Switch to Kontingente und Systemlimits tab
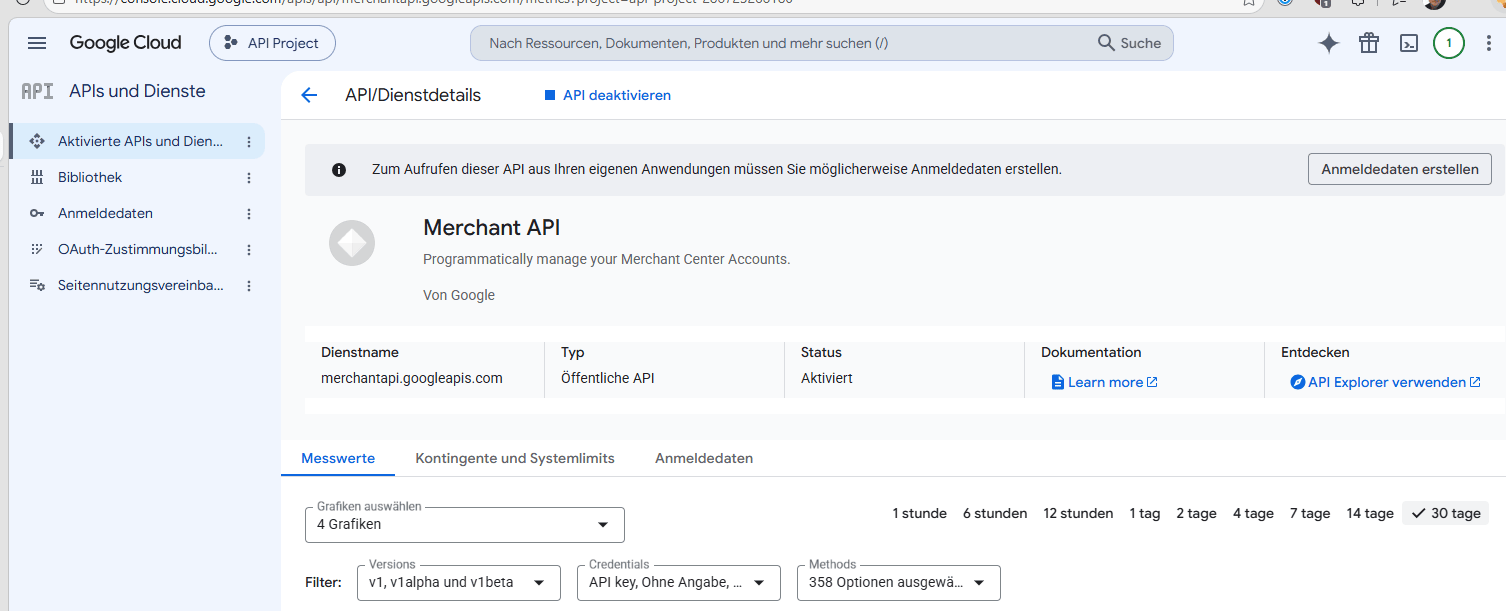1506x611 pixels. tap(515, 458)
